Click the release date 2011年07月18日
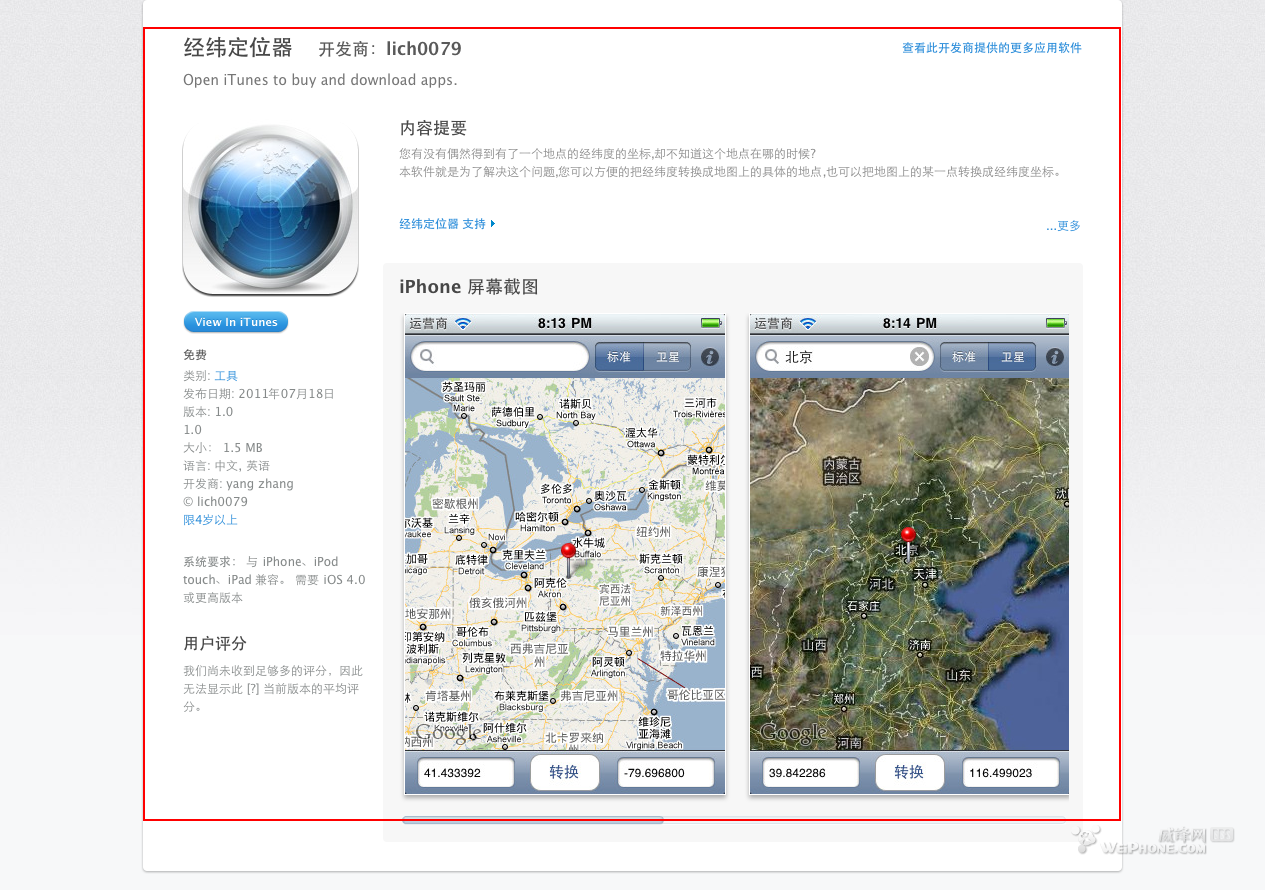1265x890 pixels. point(286,394)
